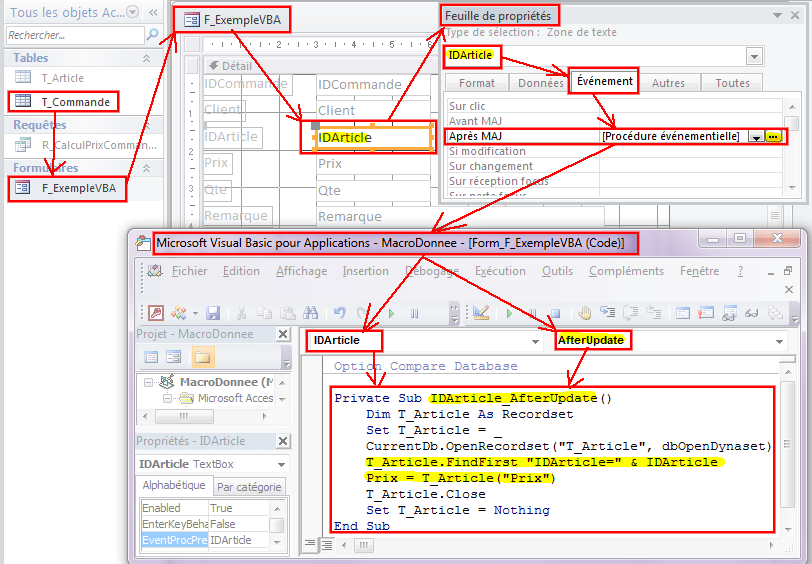Select T_Article table in navigation pane
Image resolution: width=812 pixels, height=564 pixels.
[x=63, y=78]
